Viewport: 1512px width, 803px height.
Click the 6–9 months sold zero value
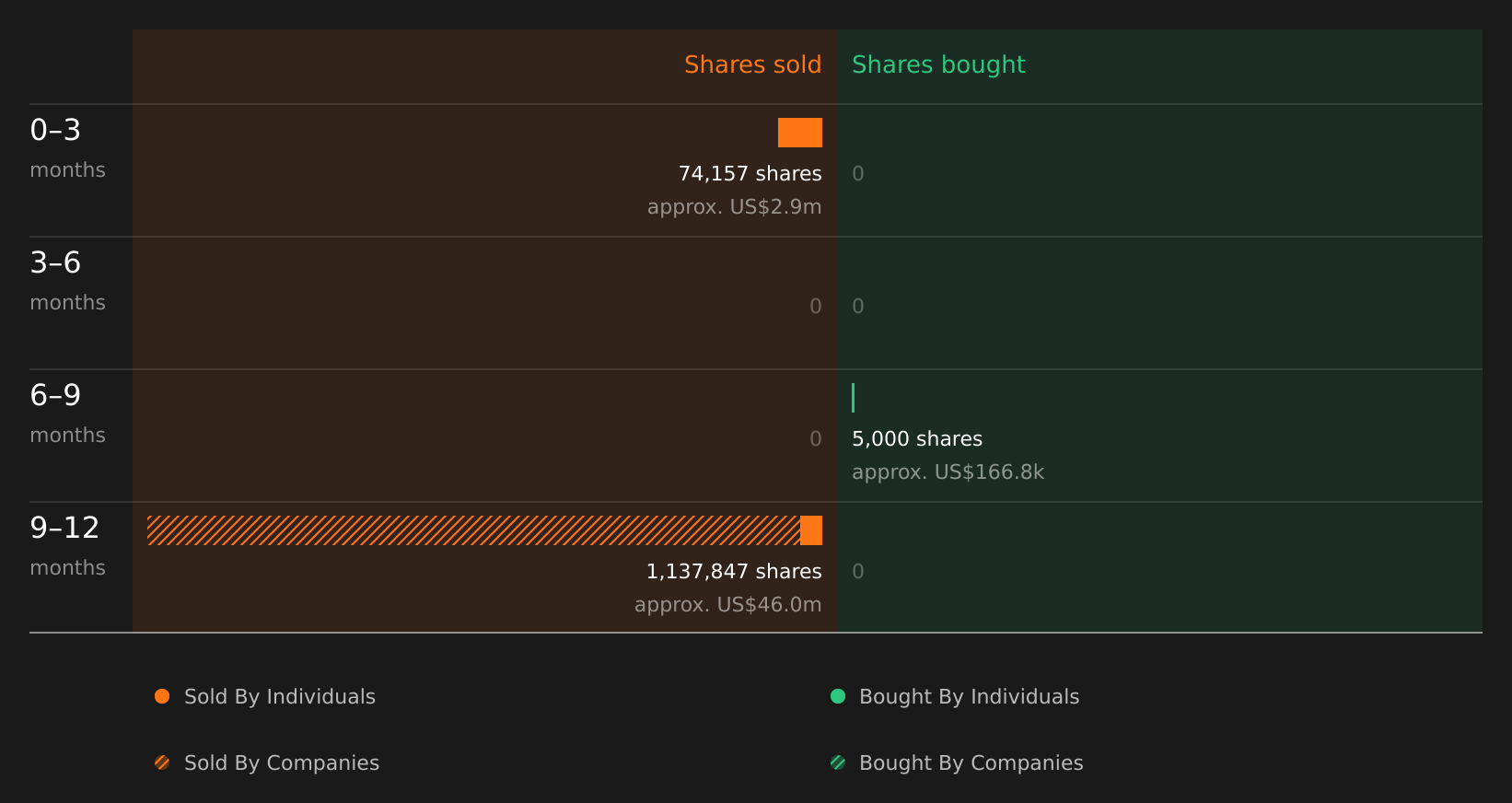[x=816, y=439]
